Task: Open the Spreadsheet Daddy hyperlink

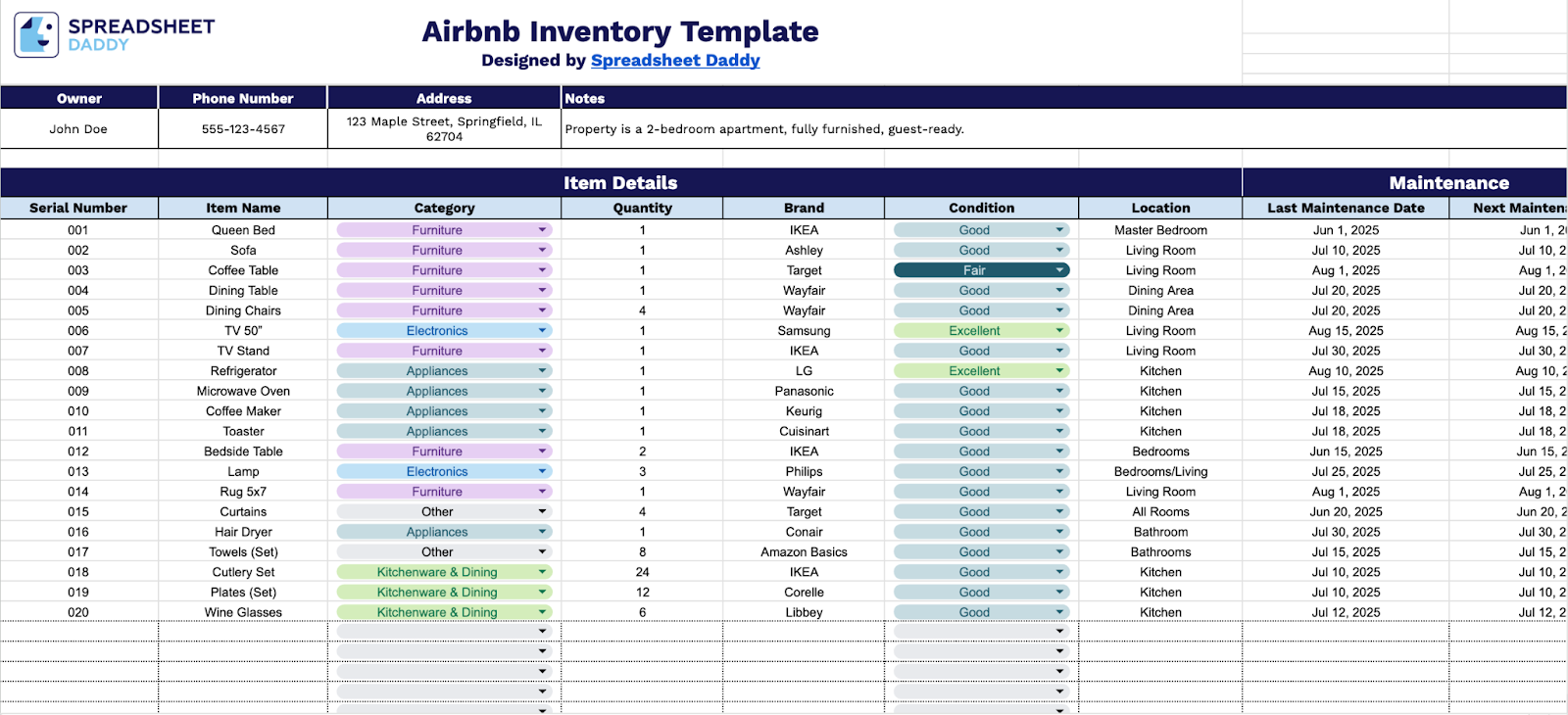Action: click(674, 61)
